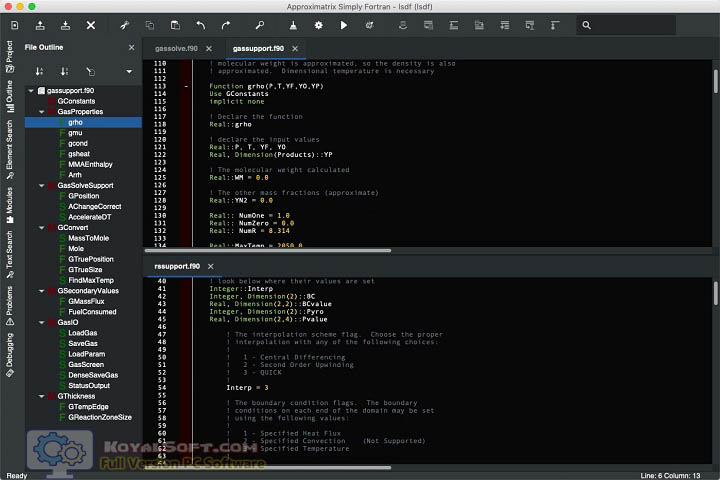The width and height of the screenshot is (720, 480).
Task: Select MMAEnthalpy in the outline tree
Action: [90, 164]
